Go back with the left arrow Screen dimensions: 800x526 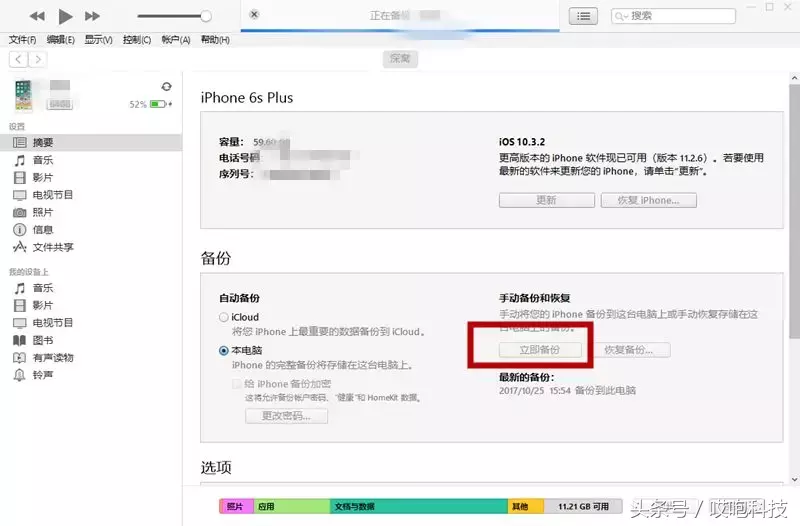[x=18, y=59]
